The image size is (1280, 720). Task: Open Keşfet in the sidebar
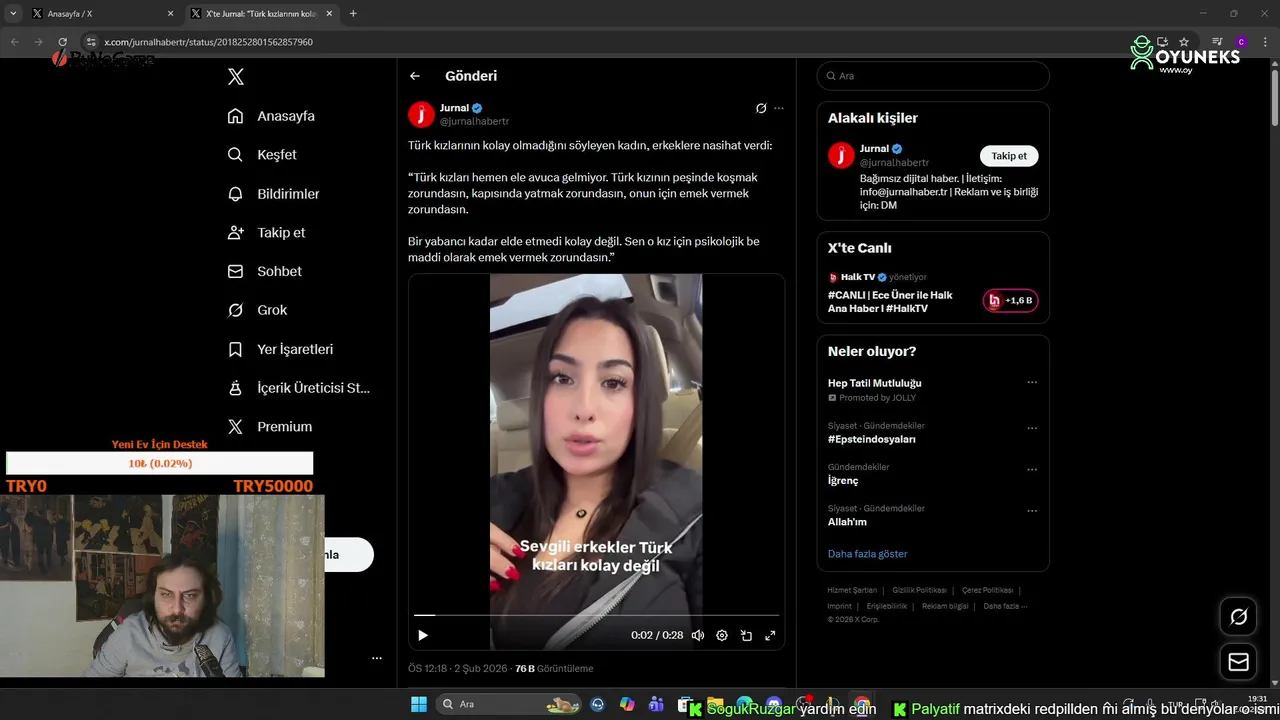tap(262, 155)
